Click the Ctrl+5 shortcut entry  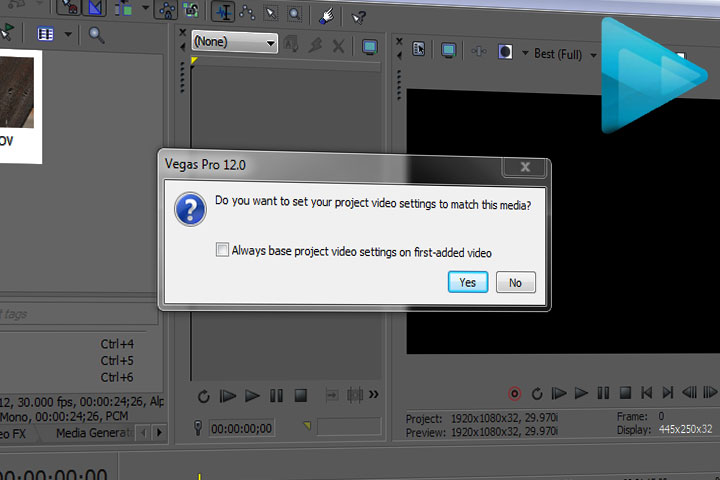[117, 361]
